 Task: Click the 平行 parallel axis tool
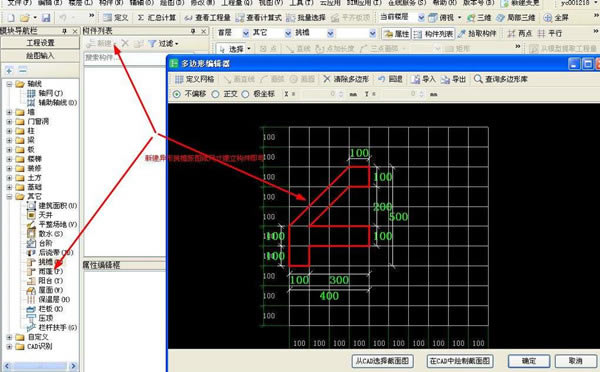(549, 34)
